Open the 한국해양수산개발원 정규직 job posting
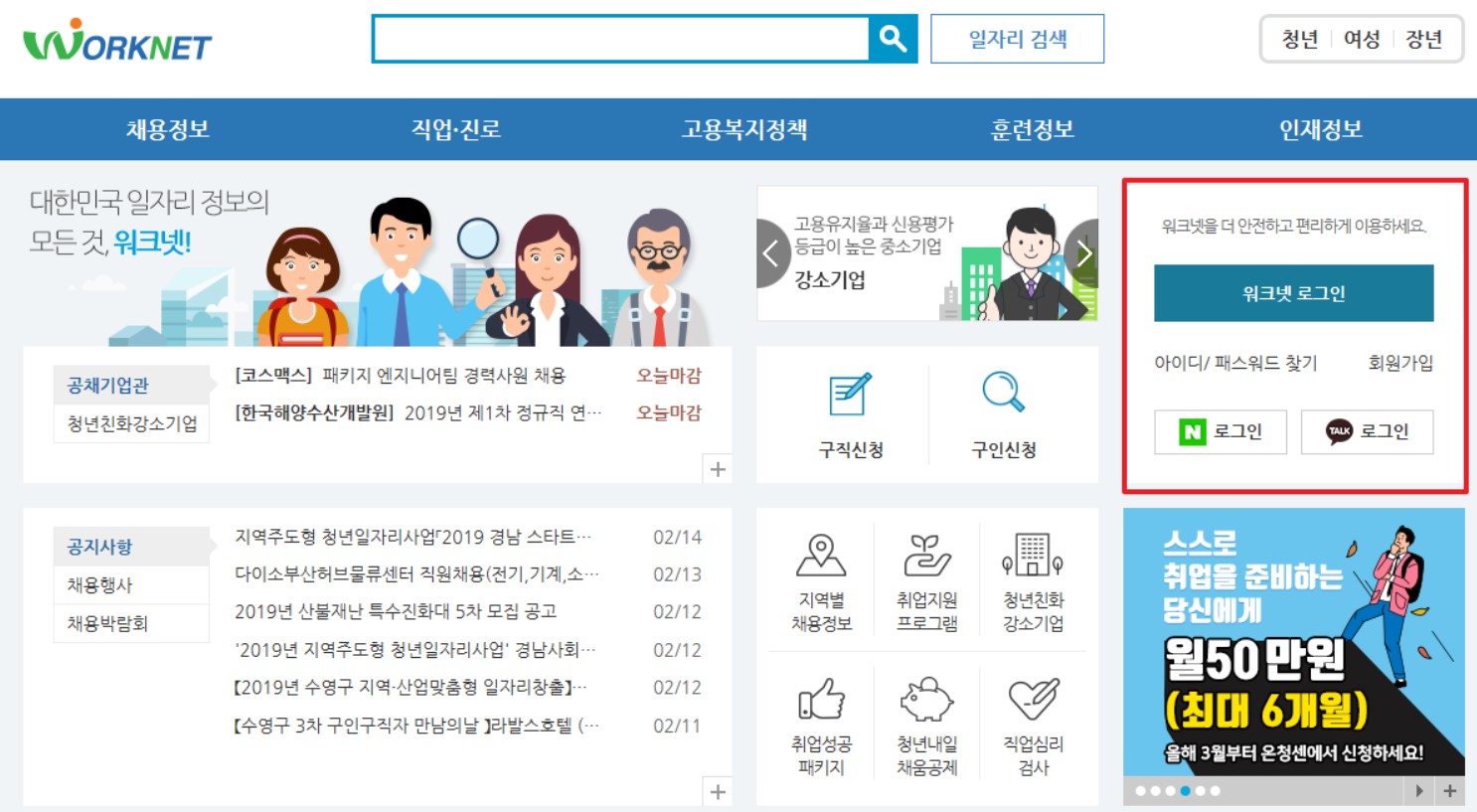Screen dimensions: 1477x812 coord(417,412)
